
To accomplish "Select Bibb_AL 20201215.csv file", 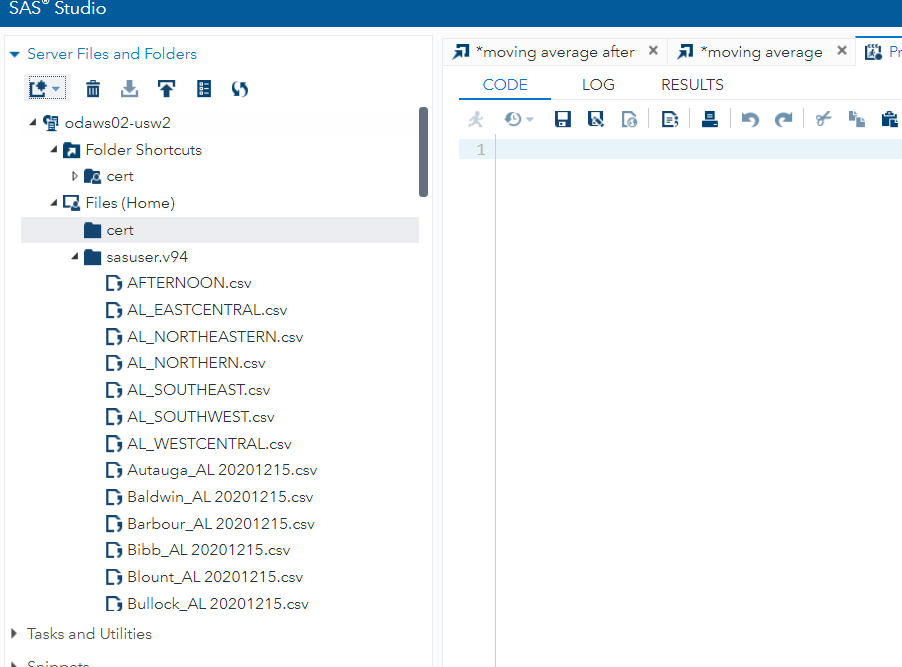I will click(x=209, y=550).
